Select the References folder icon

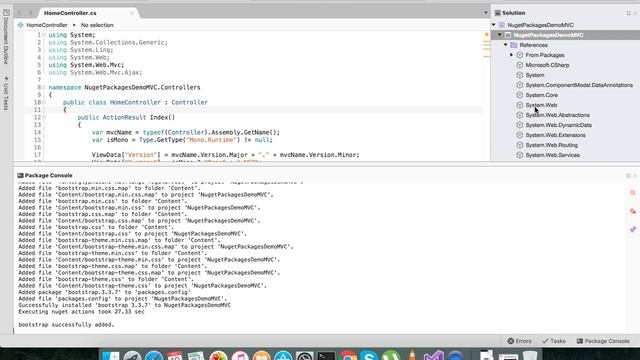(514, 45)
